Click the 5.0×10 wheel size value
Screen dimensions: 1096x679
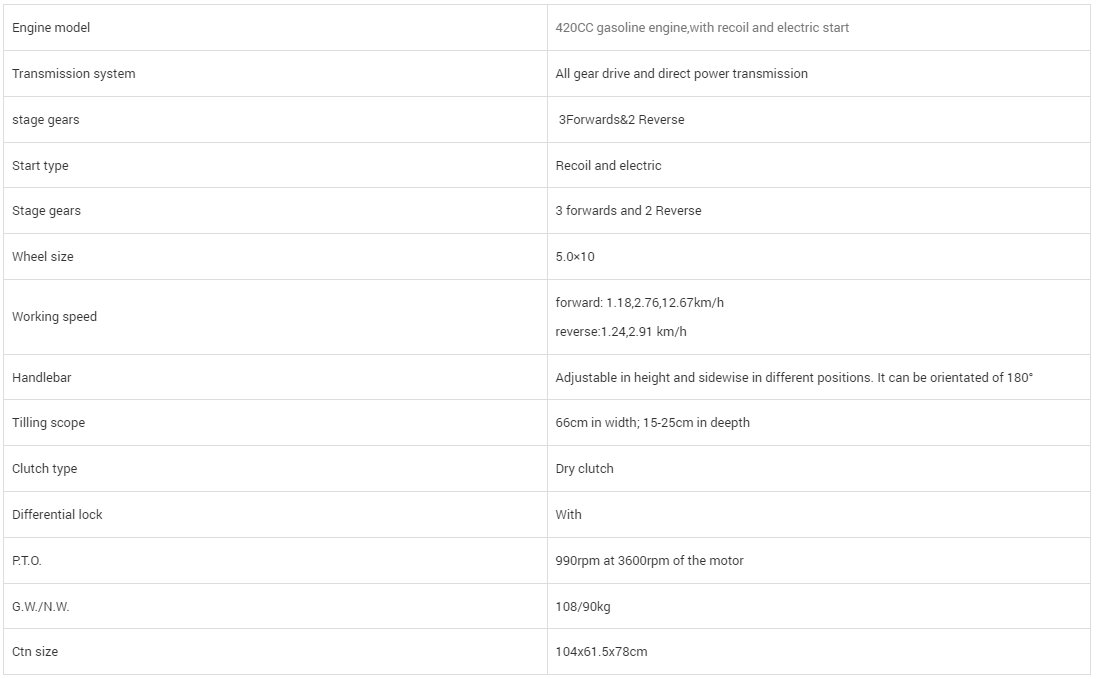pos(575,257)
